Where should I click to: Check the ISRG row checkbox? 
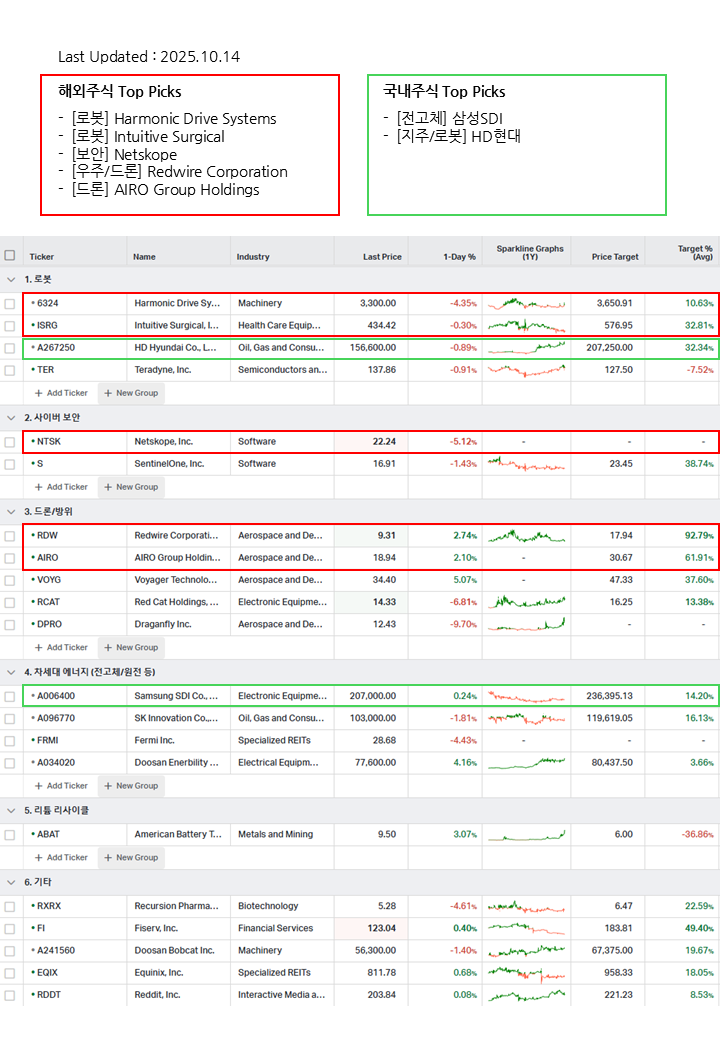10,325
